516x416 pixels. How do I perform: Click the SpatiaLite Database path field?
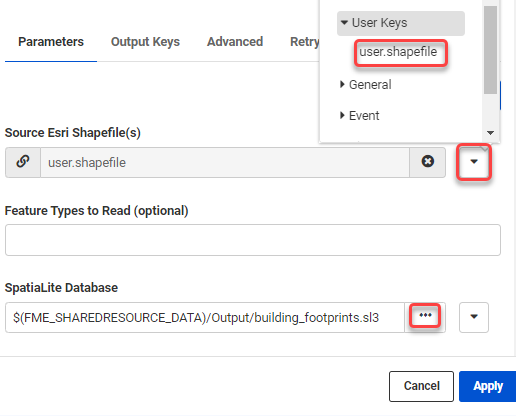205,317
